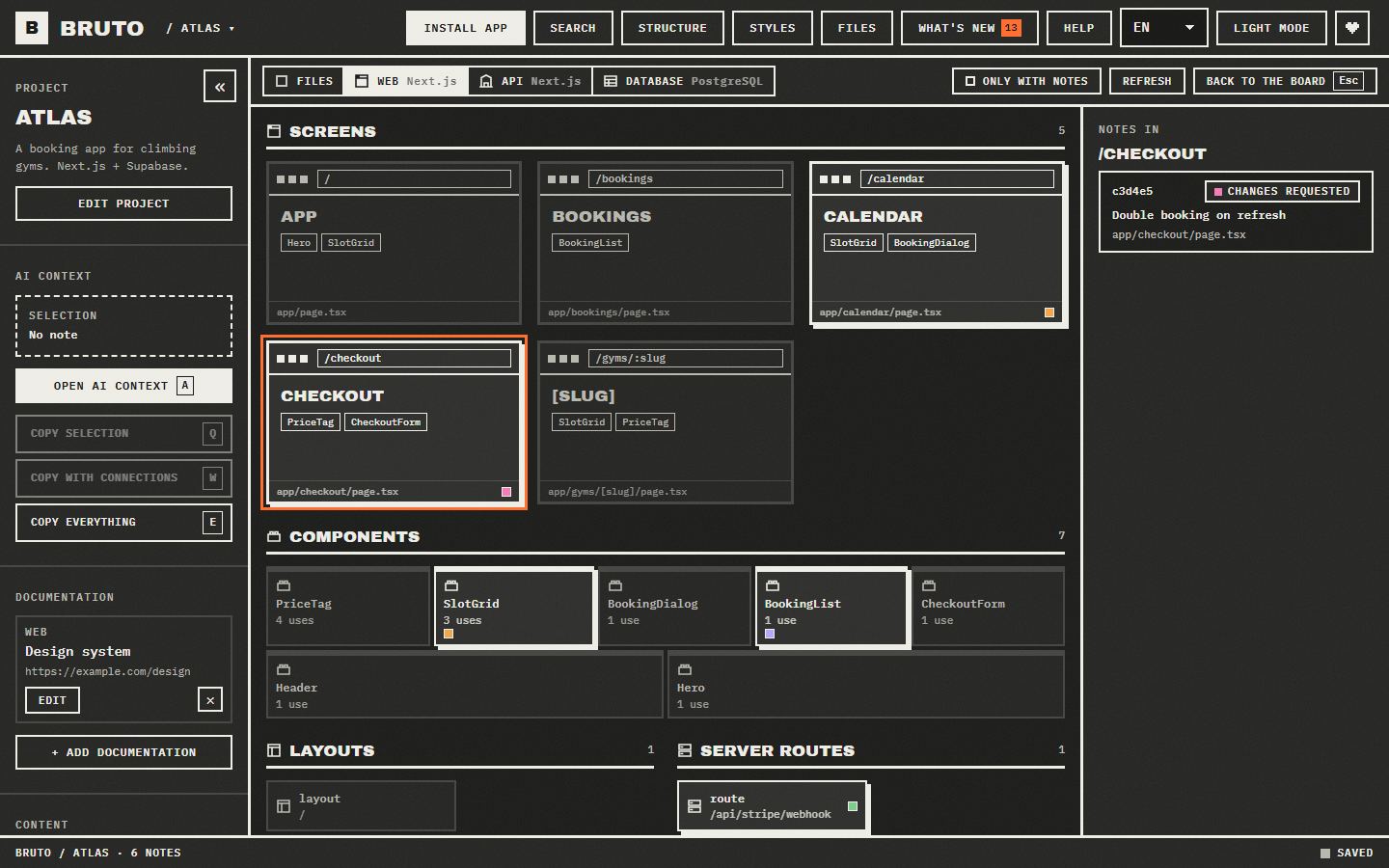Viewport: 1389px width, 868px height.
Task: Click the SlotGrid component card icon
Action: tap(450, 585)
